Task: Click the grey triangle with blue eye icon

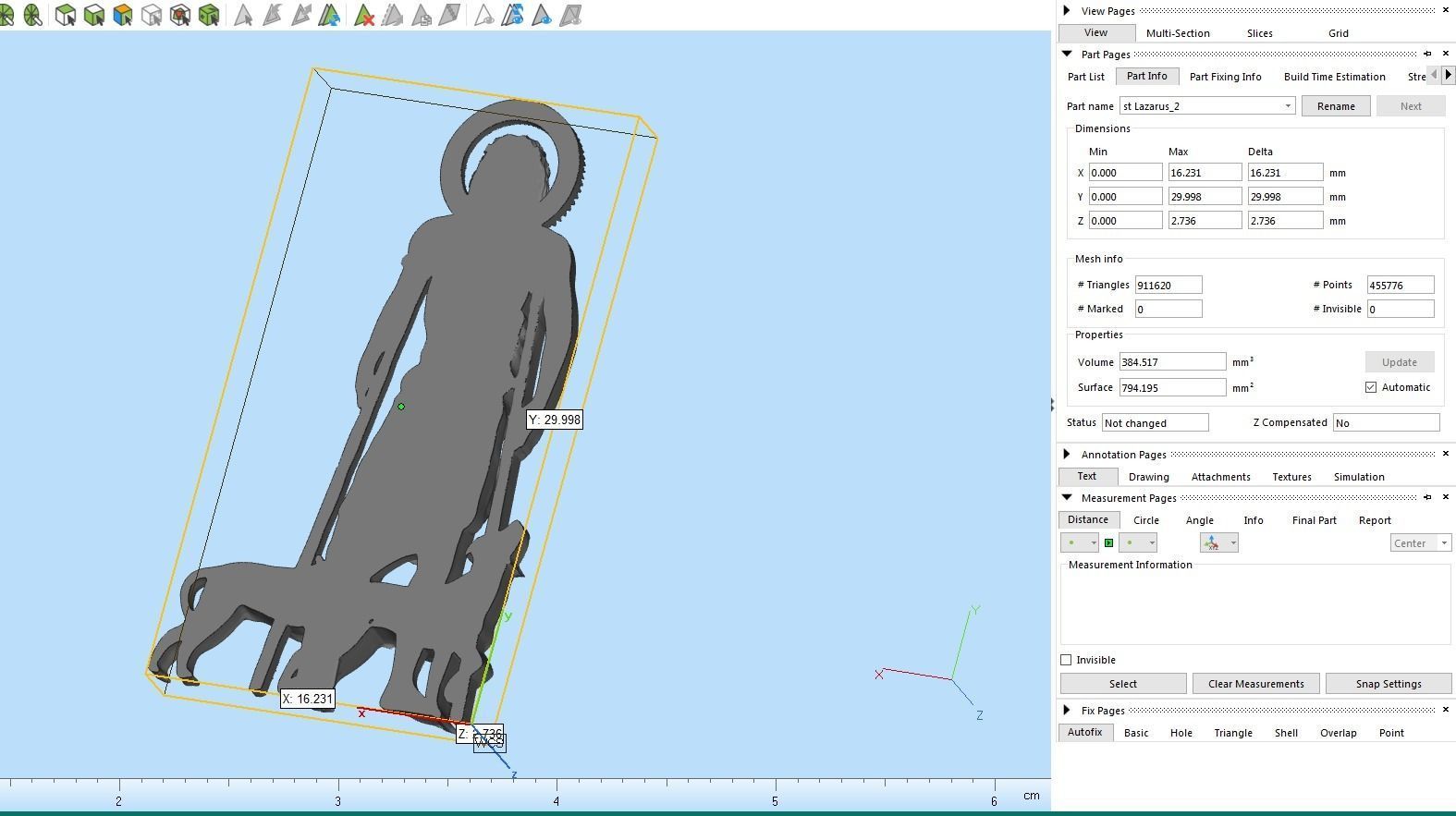Action: point(542,15)
